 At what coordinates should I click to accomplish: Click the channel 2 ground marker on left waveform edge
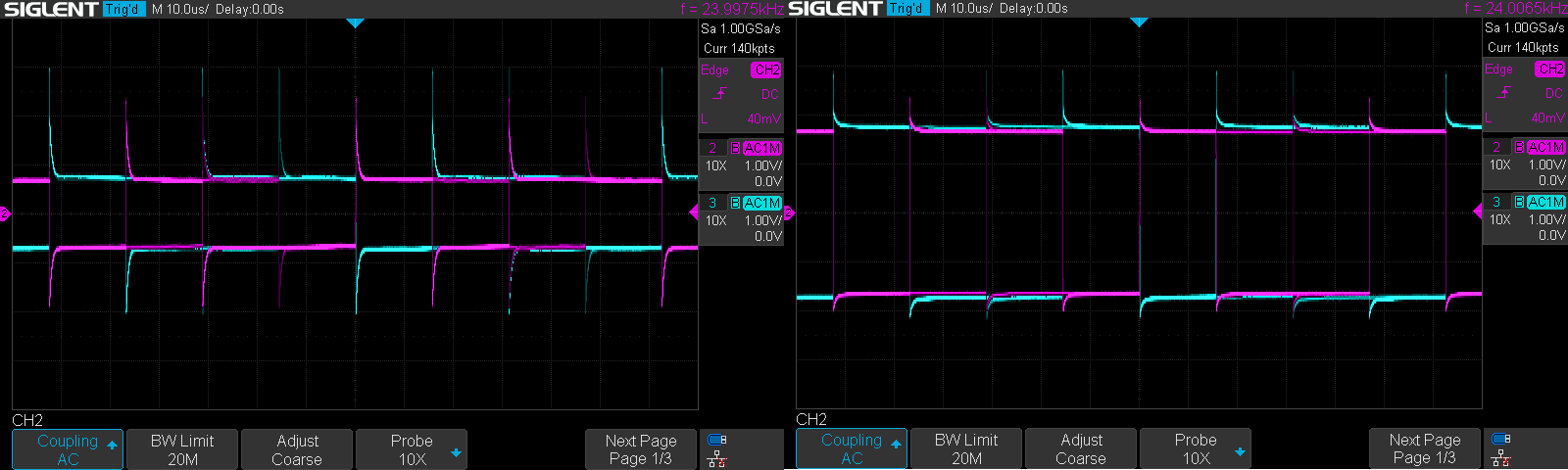5,213
